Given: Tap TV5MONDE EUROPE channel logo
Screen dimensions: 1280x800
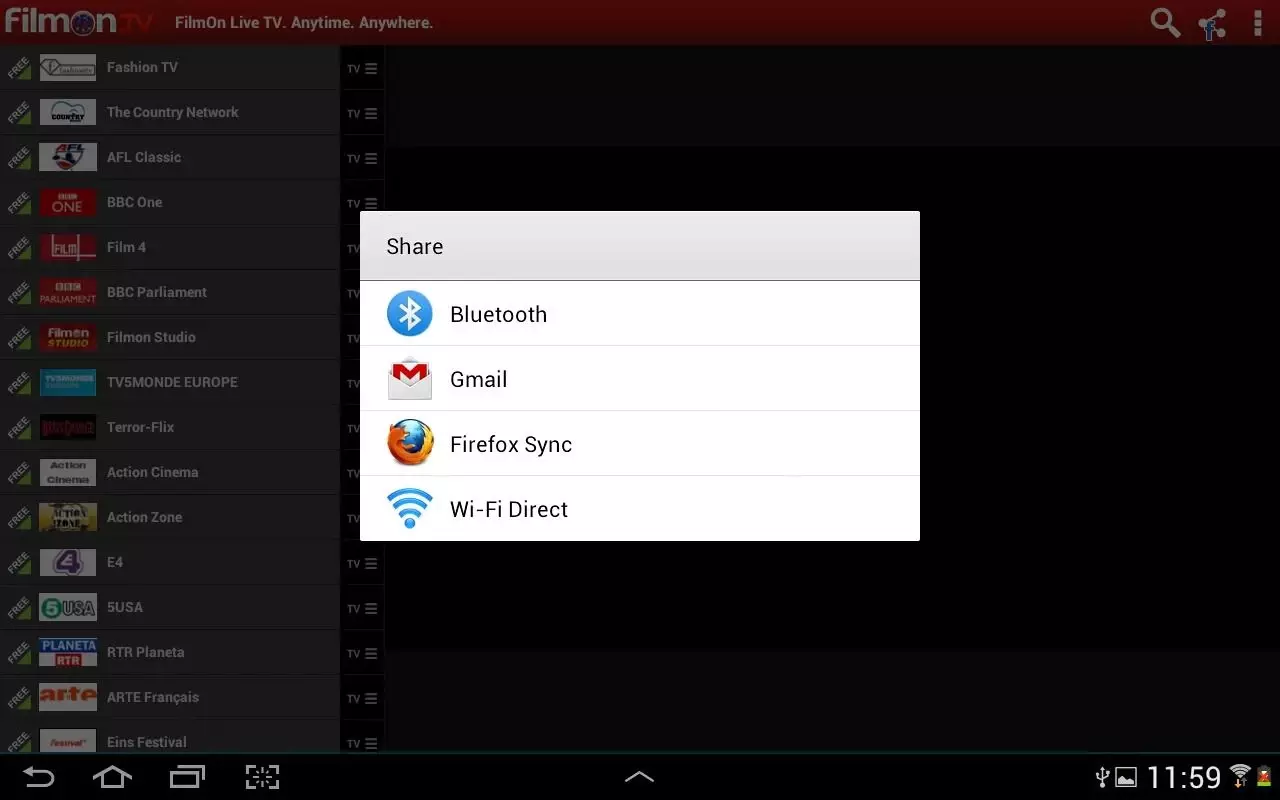Looking at the screenshot, I should [68, 382].
